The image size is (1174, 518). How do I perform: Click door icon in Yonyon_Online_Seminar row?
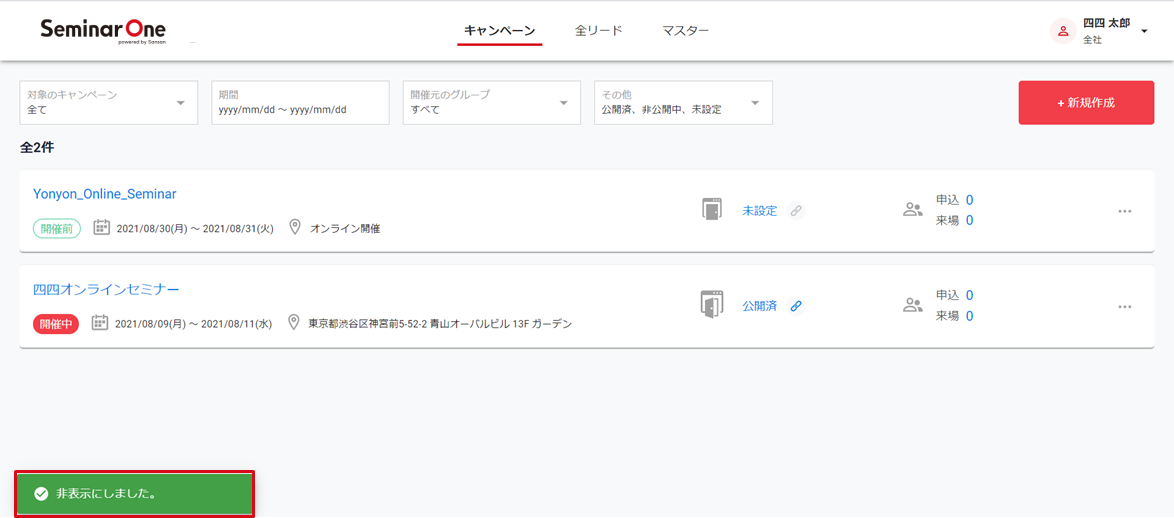click(x=711, y=210)
